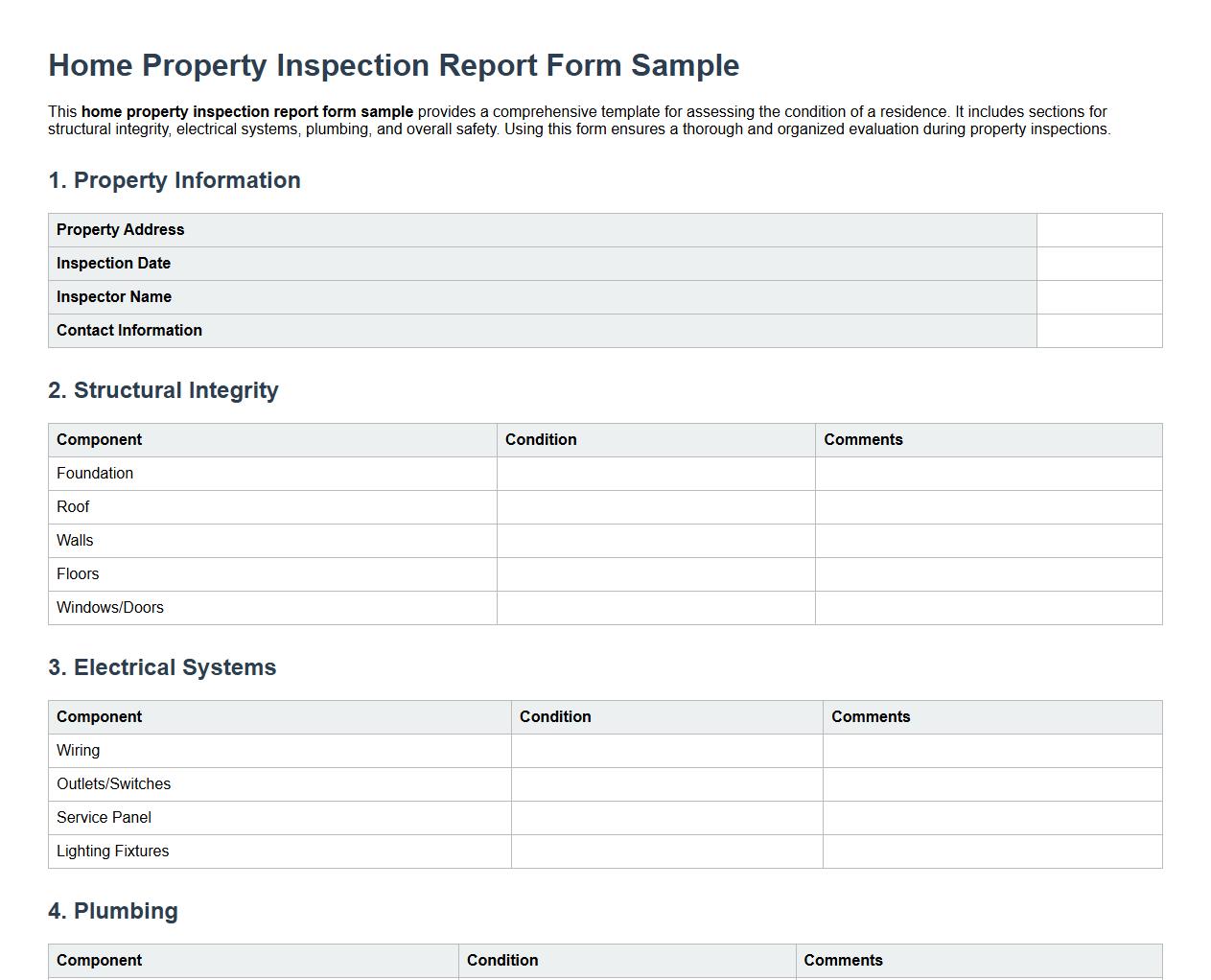Viewport: 1211px width, 980px height.
Task: Click the Inspection Date entry field
Action: click(1098, 263)
